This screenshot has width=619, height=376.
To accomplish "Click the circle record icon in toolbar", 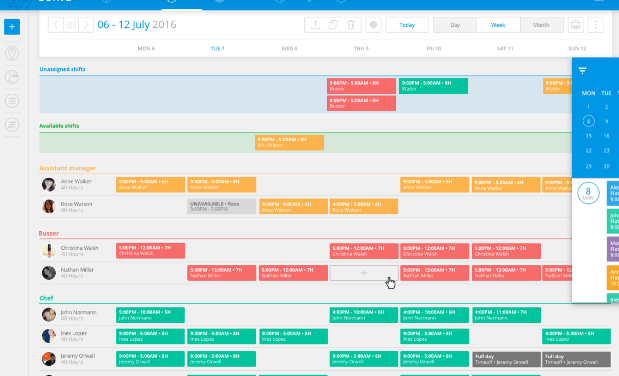I will (x=373, y=25).
